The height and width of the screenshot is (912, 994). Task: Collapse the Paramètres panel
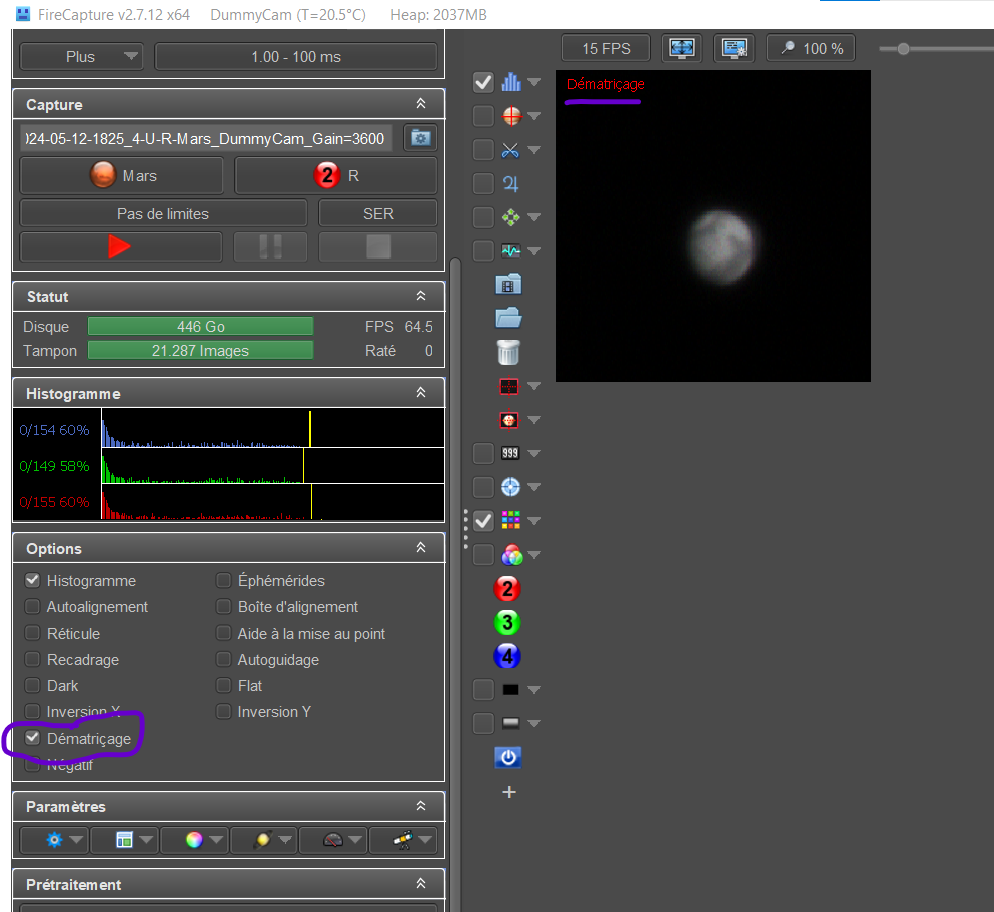point(421,806)
